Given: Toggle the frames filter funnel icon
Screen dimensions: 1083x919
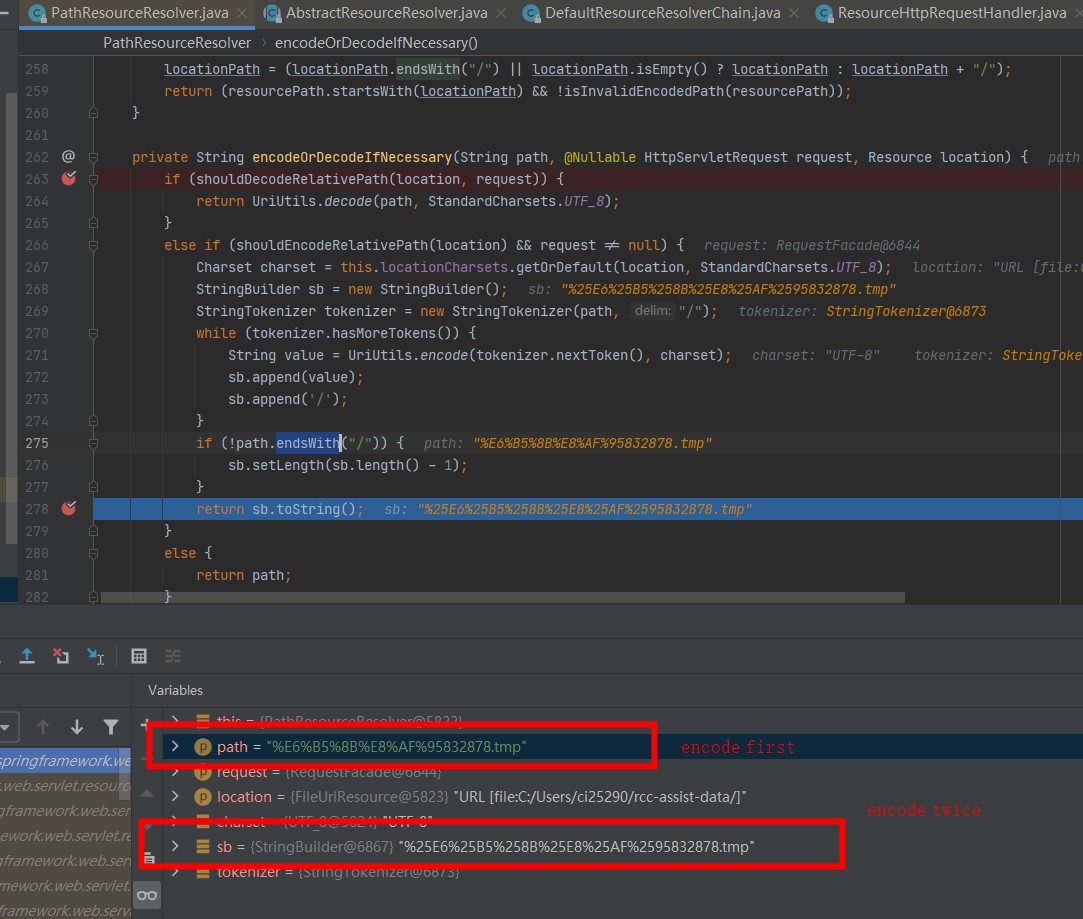Looking at the screenshot, I should click(111, 727).
